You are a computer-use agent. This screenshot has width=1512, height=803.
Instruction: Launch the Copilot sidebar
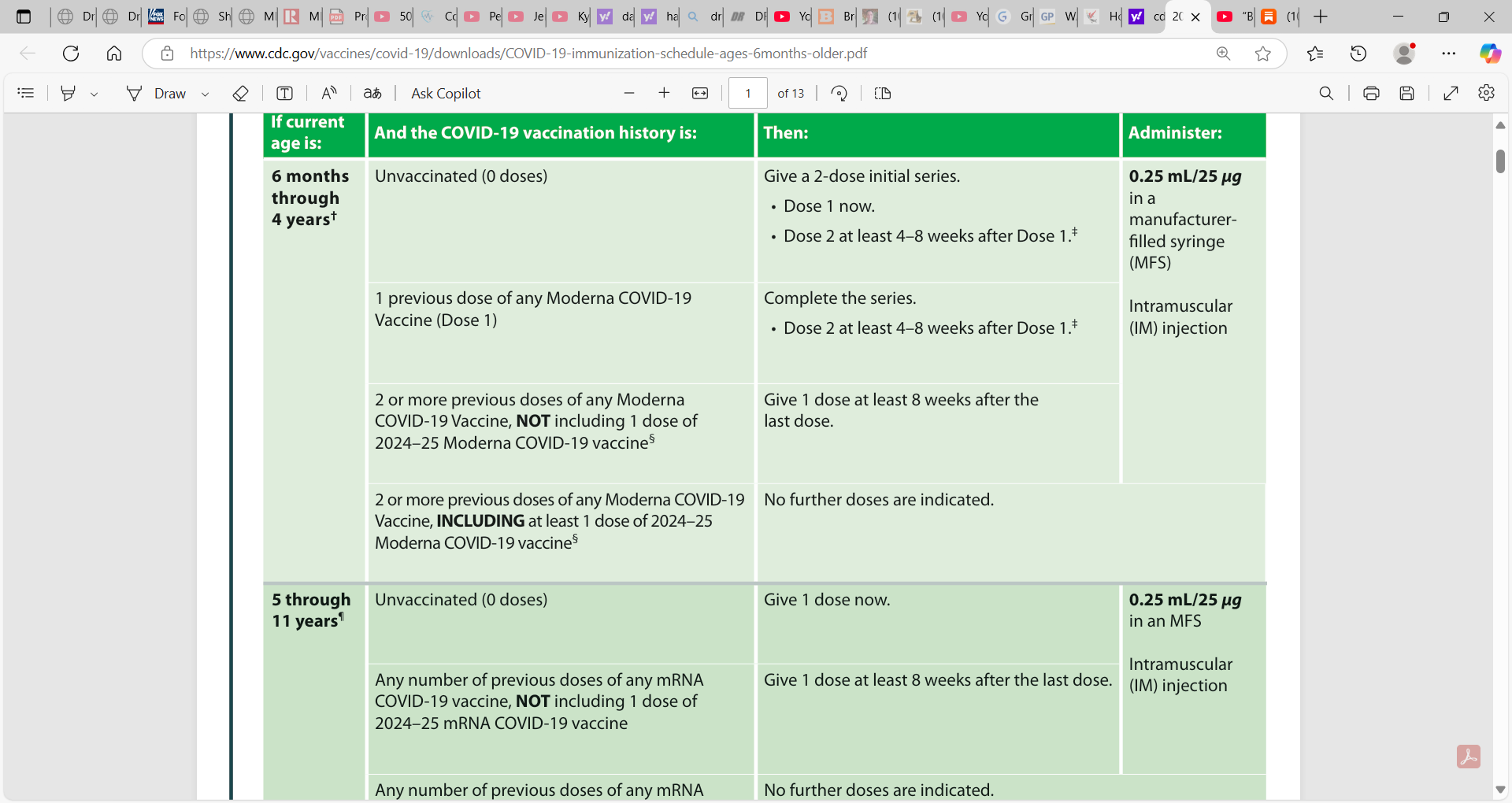tap(1490, 54)
